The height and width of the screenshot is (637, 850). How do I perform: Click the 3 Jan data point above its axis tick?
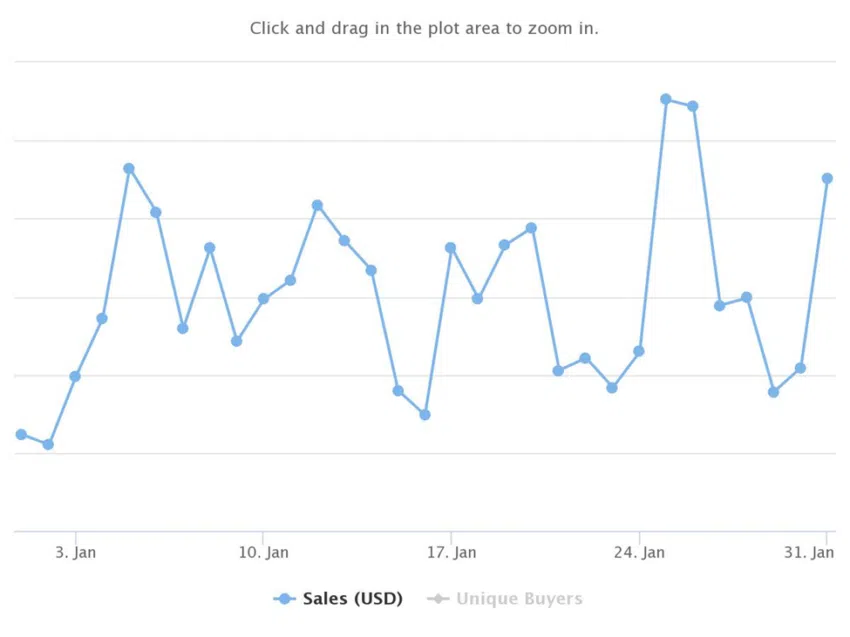click(75, 376)
